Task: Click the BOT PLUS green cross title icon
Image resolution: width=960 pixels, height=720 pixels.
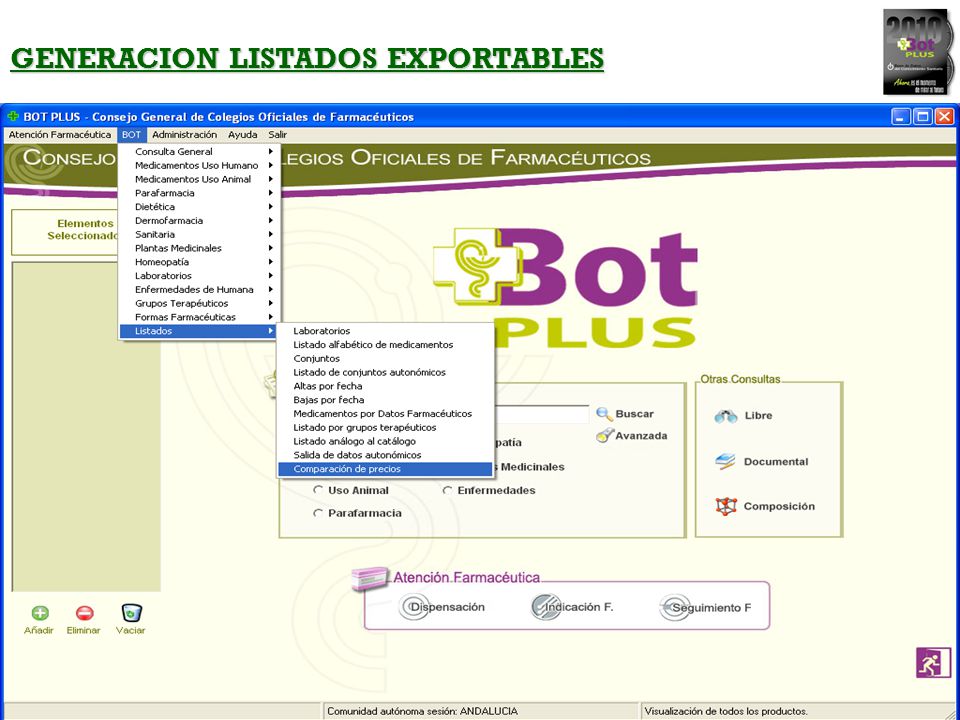Action: [12, 116]
